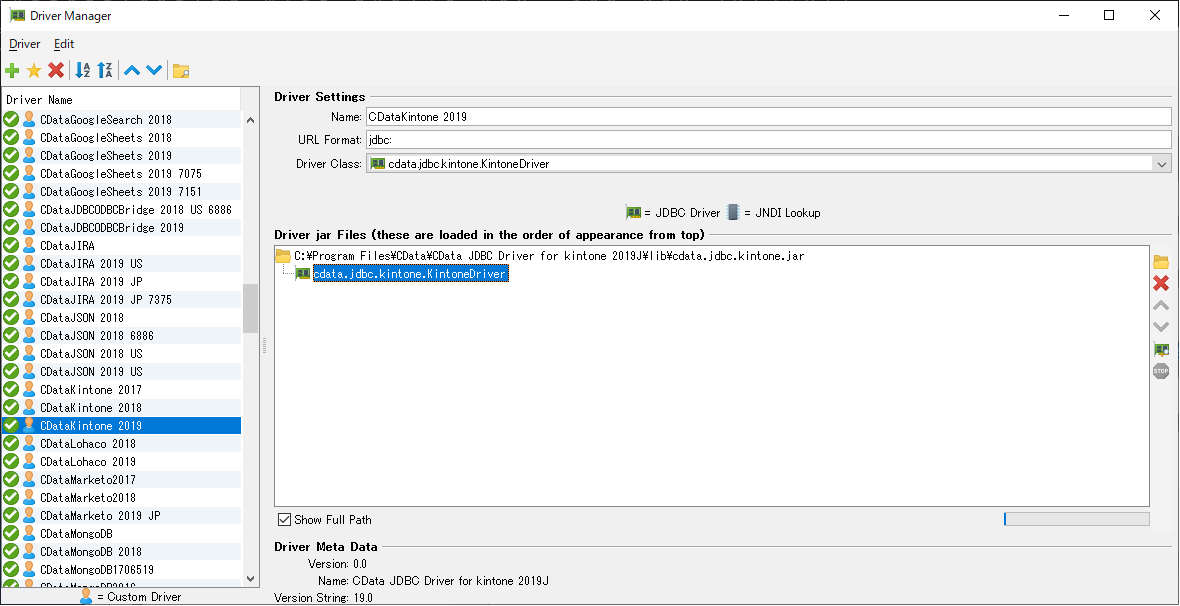Click the gray STOP icon
1180x606 pixels.
1161,370
